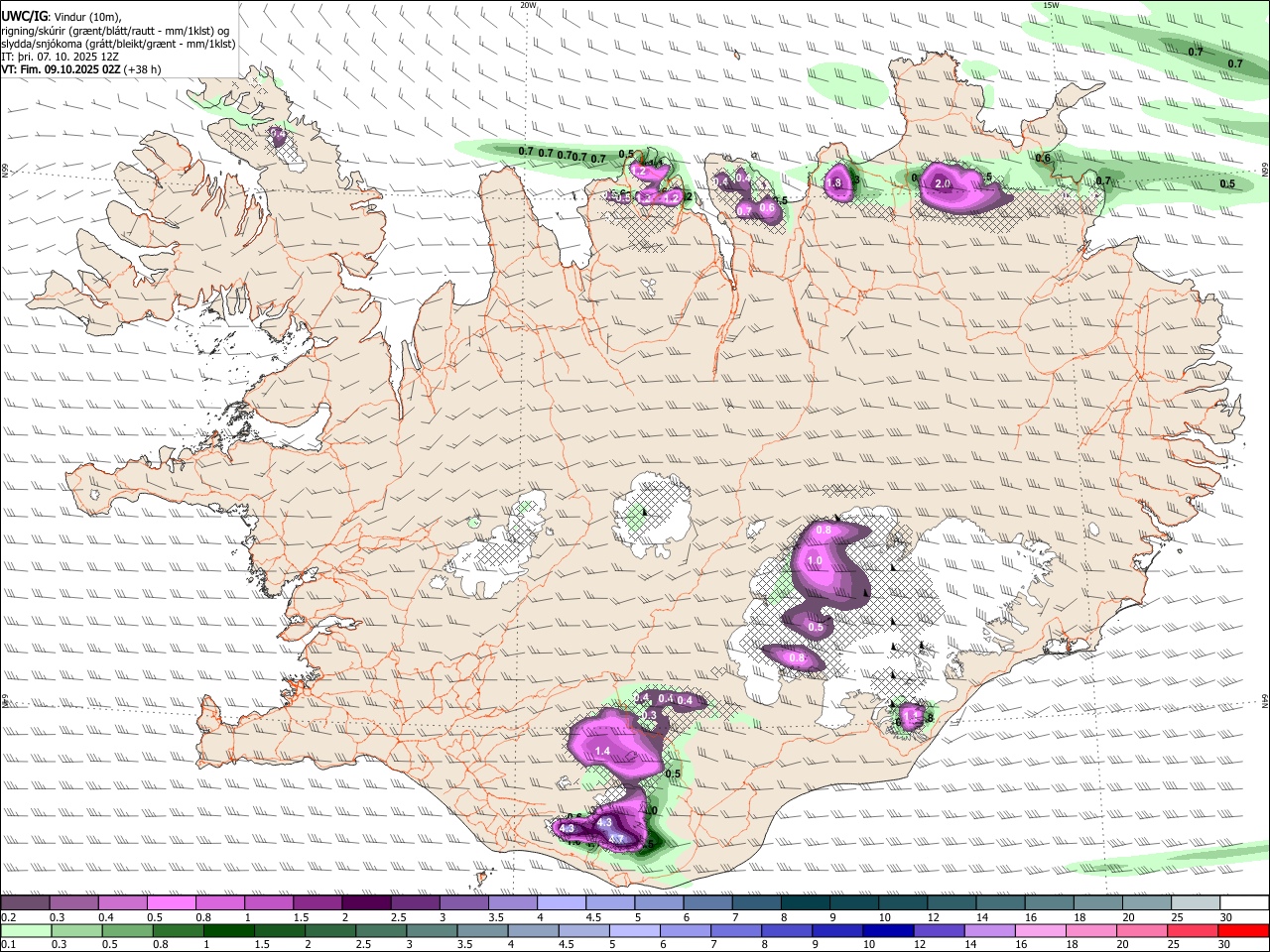Click the 1.0 value on the Vatnajökull glacier
This screenshot has height=952, width=1270.
pos(816,561)
